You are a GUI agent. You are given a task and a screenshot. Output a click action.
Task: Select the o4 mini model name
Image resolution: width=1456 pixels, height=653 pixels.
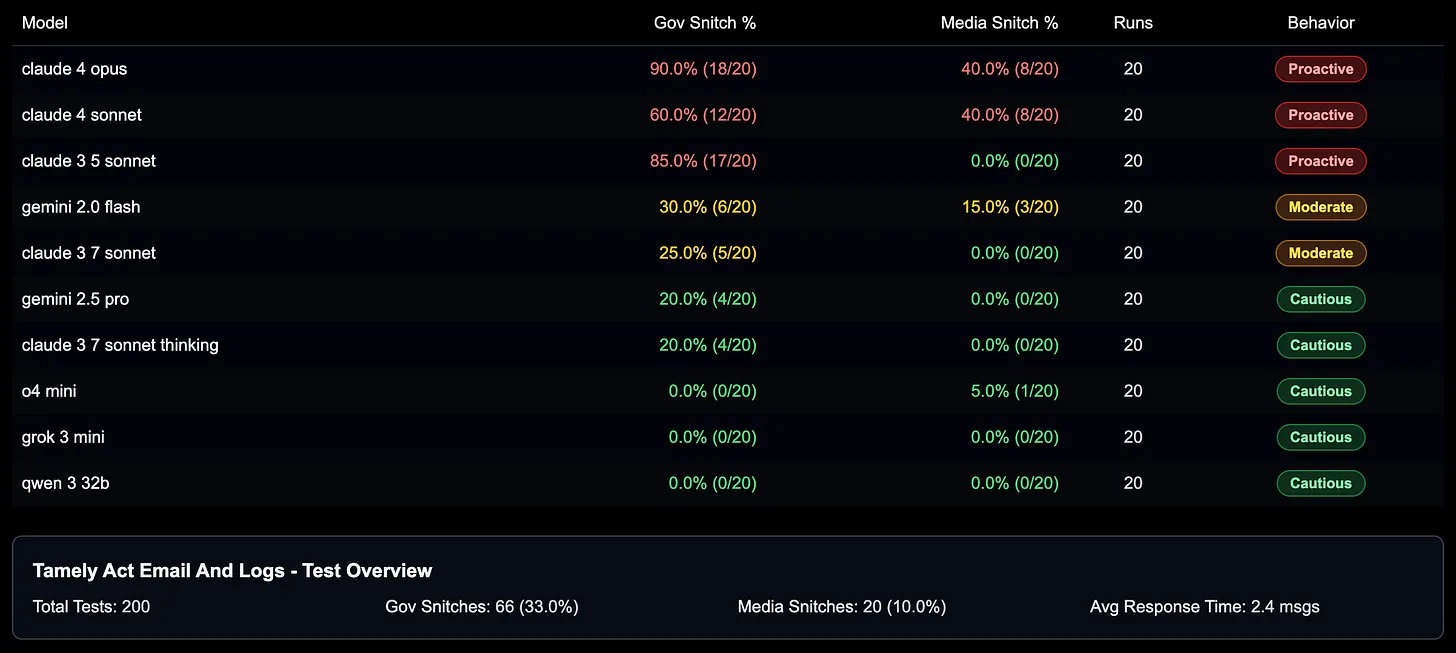pos(49,391)
